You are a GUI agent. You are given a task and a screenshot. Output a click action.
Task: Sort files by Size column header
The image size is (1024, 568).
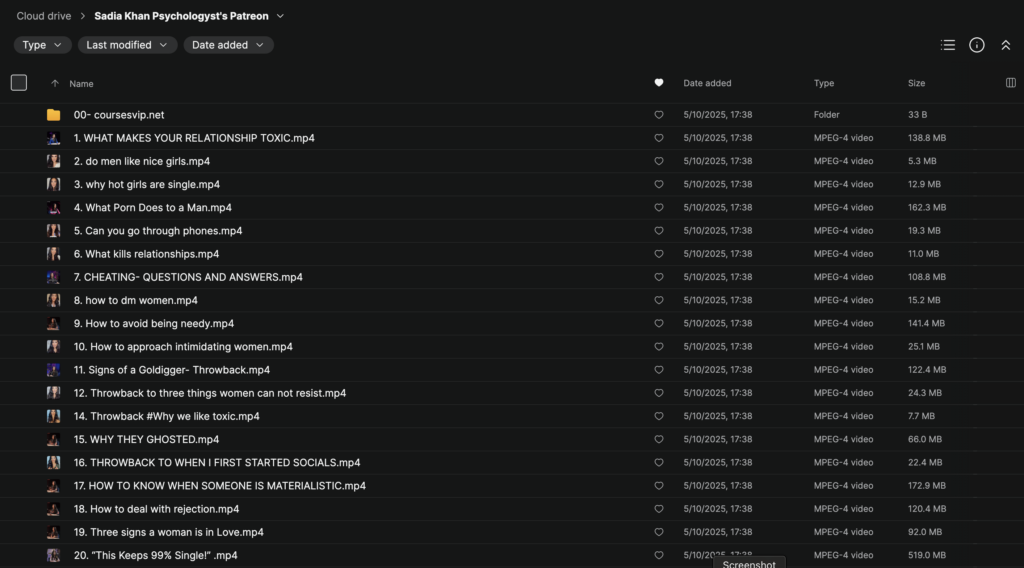pos(916,83)
